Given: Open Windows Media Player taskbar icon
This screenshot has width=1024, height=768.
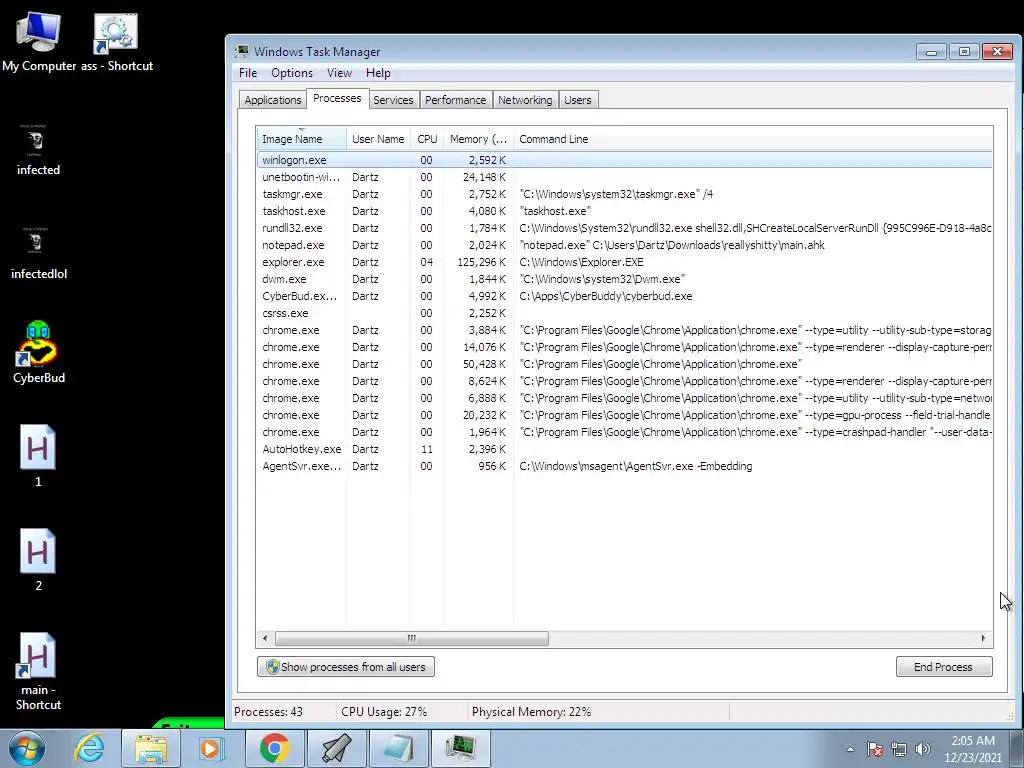Looking at the screenshot, I should (x=210, y=748).
